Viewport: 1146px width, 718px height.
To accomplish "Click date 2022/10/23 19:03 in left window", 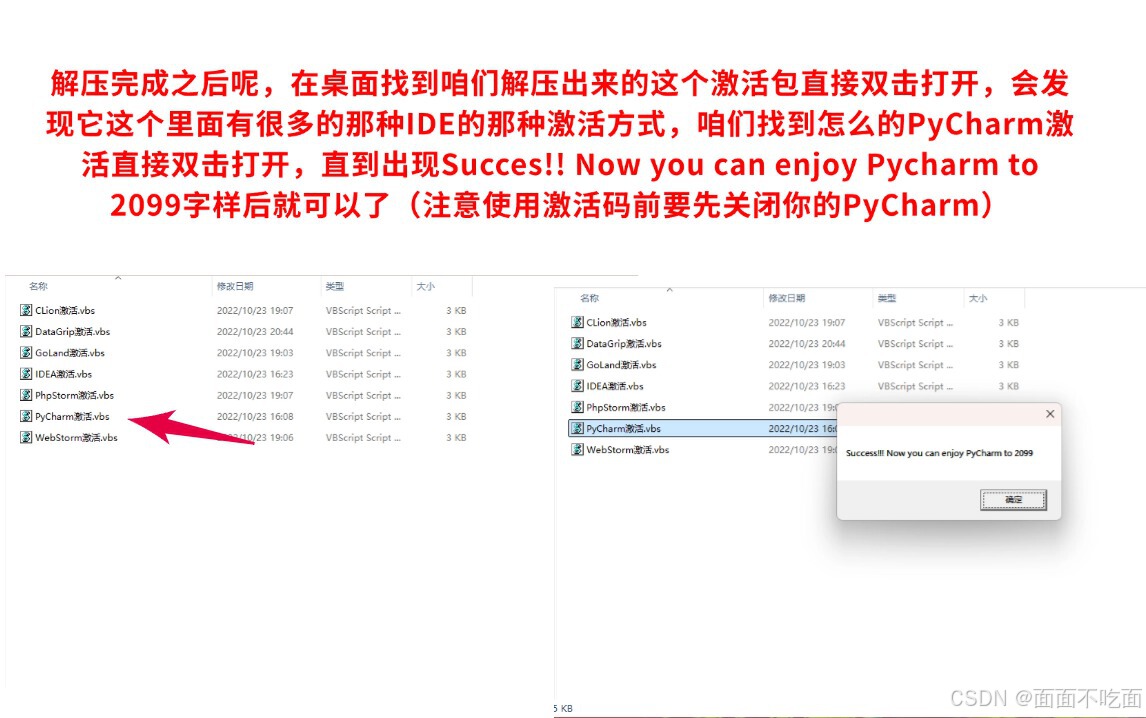I will pyautogui.click(x=255, y=352).
